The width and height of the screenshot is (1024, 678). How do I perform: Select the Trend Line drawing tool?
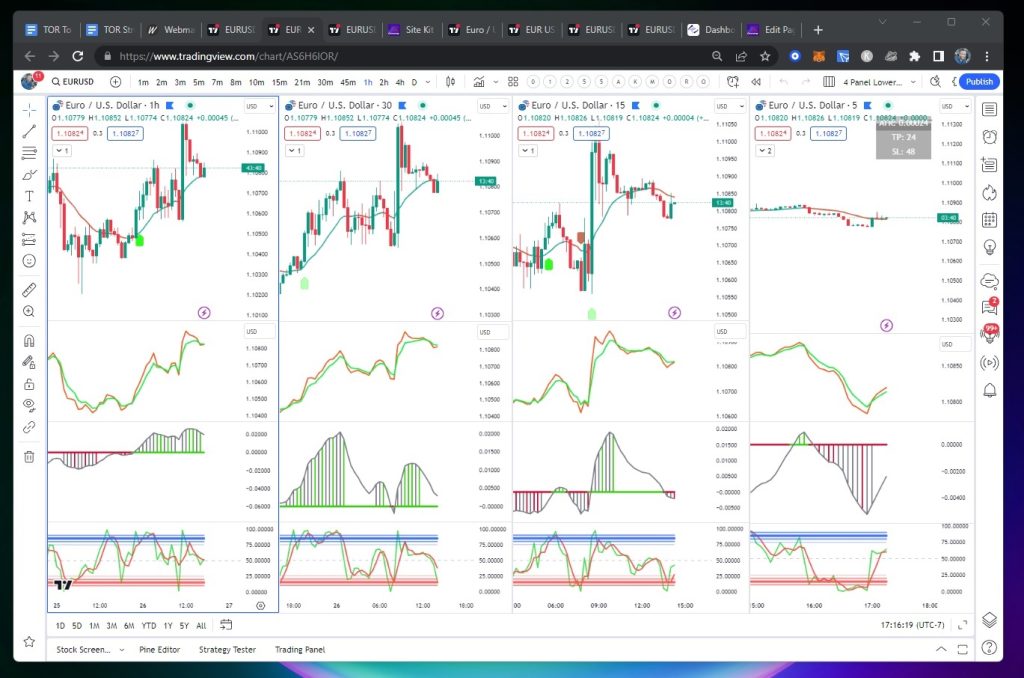click(29, 130)
